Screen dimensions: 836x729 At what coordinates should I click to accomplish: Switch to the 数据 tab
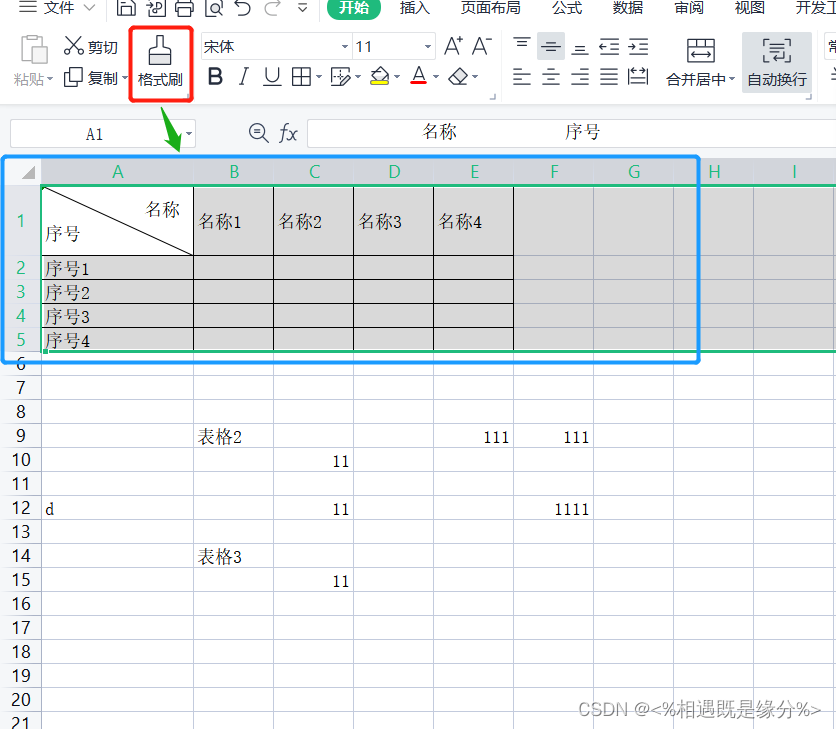click(x=628, y=7)
